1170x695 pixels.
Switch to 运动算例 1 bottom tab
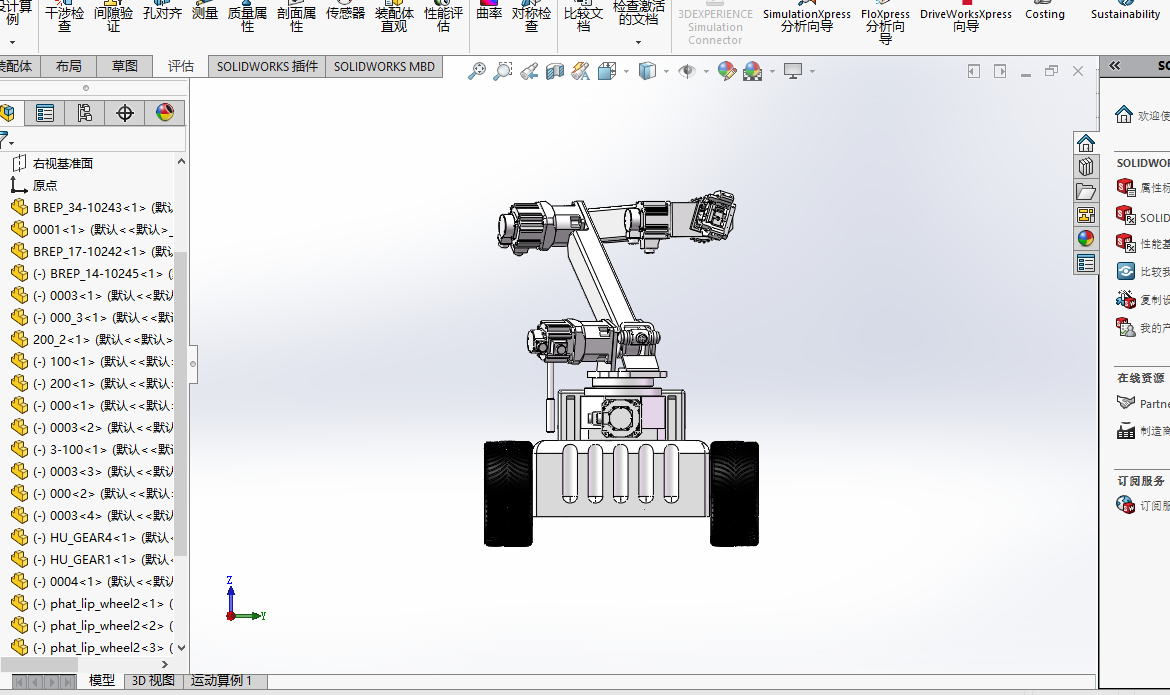click(x=222, y=681)
